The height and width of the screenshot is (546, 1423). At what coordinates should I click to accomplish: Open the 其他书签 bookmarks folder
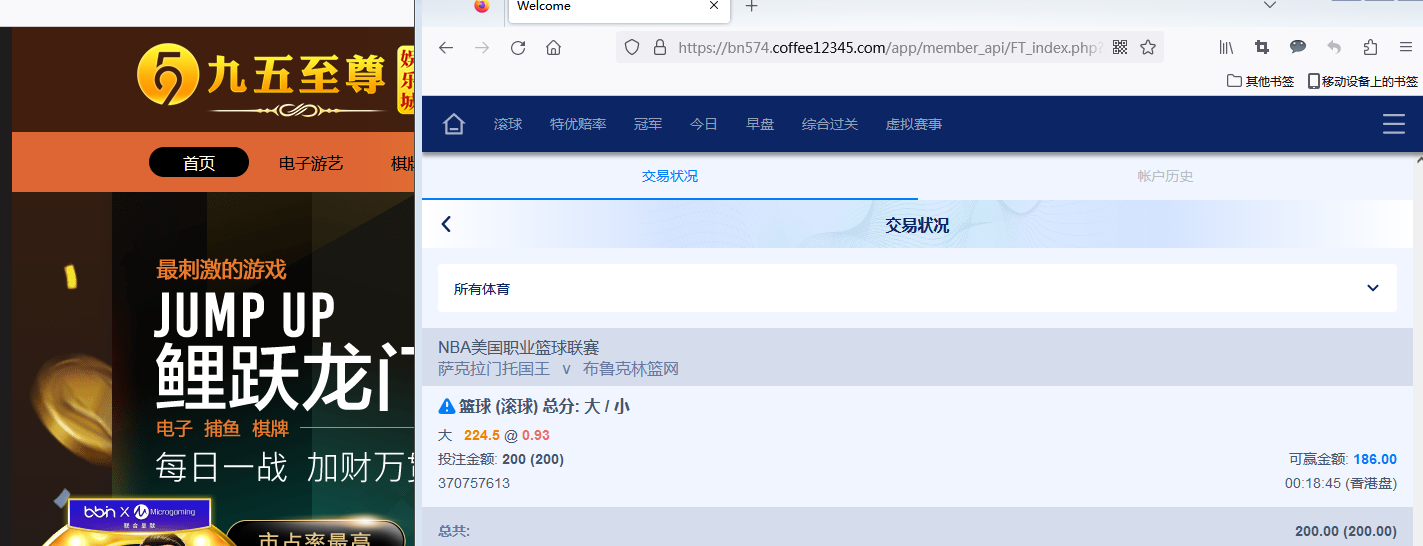[x=1261, y=81]
